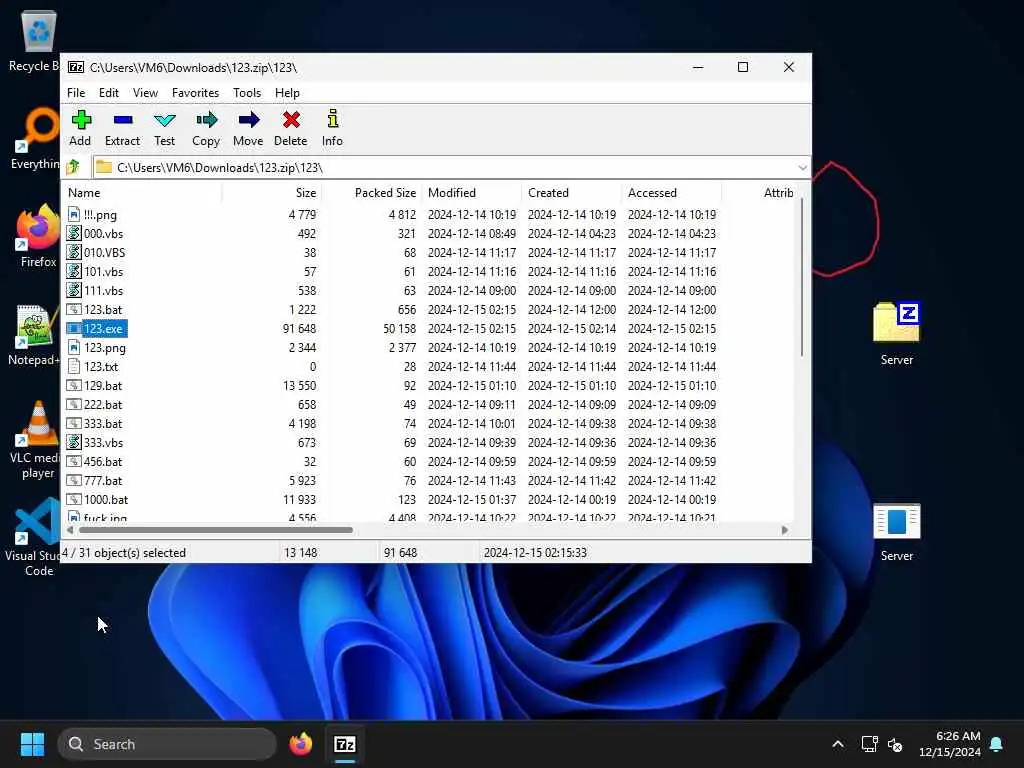Select the 123.png image icon
This screenshot has width=1024, height=768.
(x=74, y=347)
